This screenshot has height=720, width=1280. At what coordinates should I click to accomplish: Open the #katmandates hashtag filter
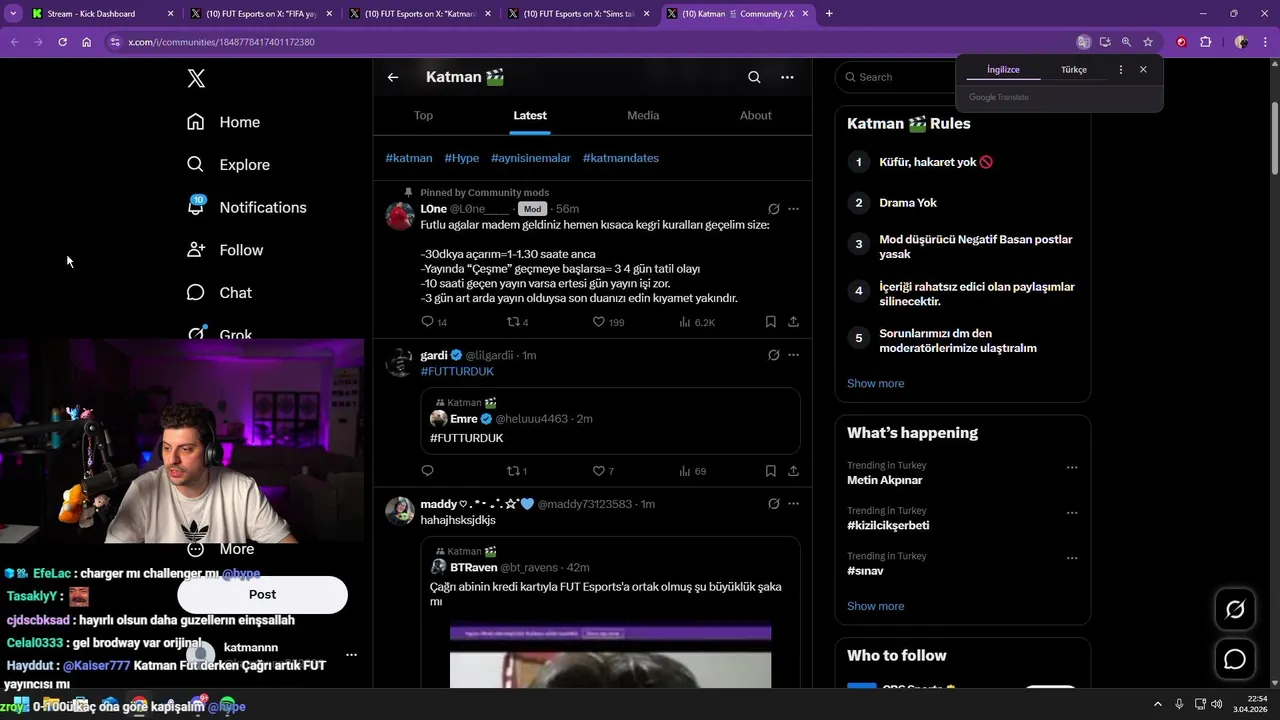tap(621, 158)
